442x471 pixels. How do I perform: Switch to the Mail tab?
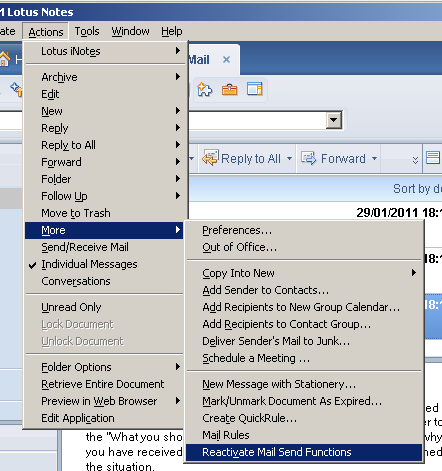199,60
